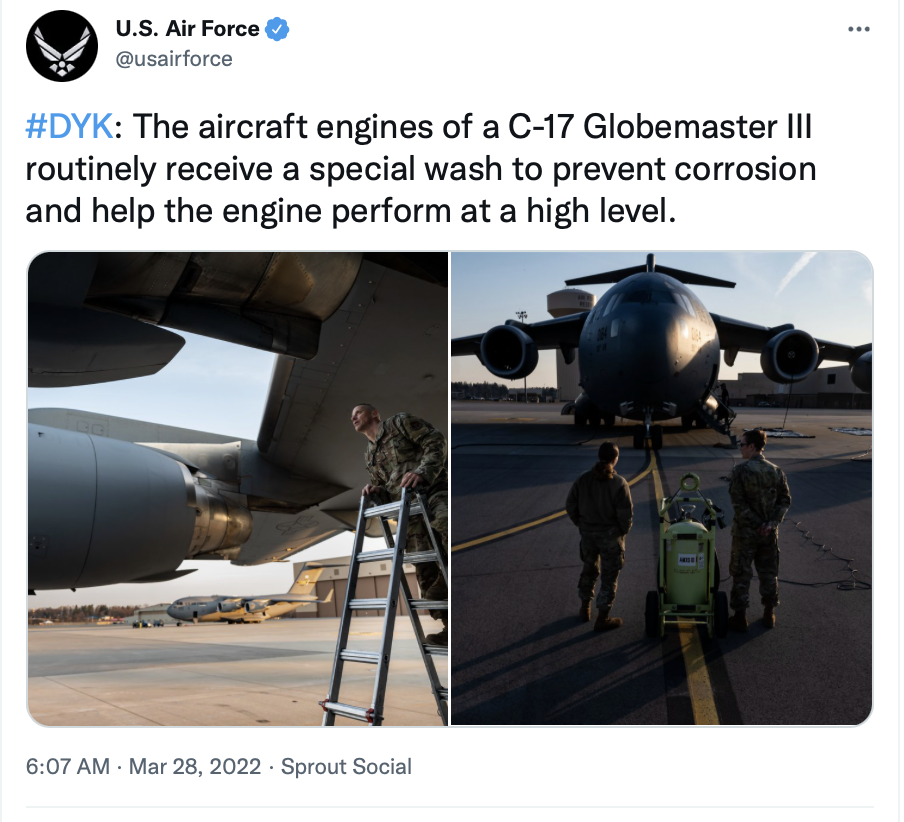
Task: Click the U.S. Air Force profile avatar
Action: pyautogui.click(x=62, y=46)
